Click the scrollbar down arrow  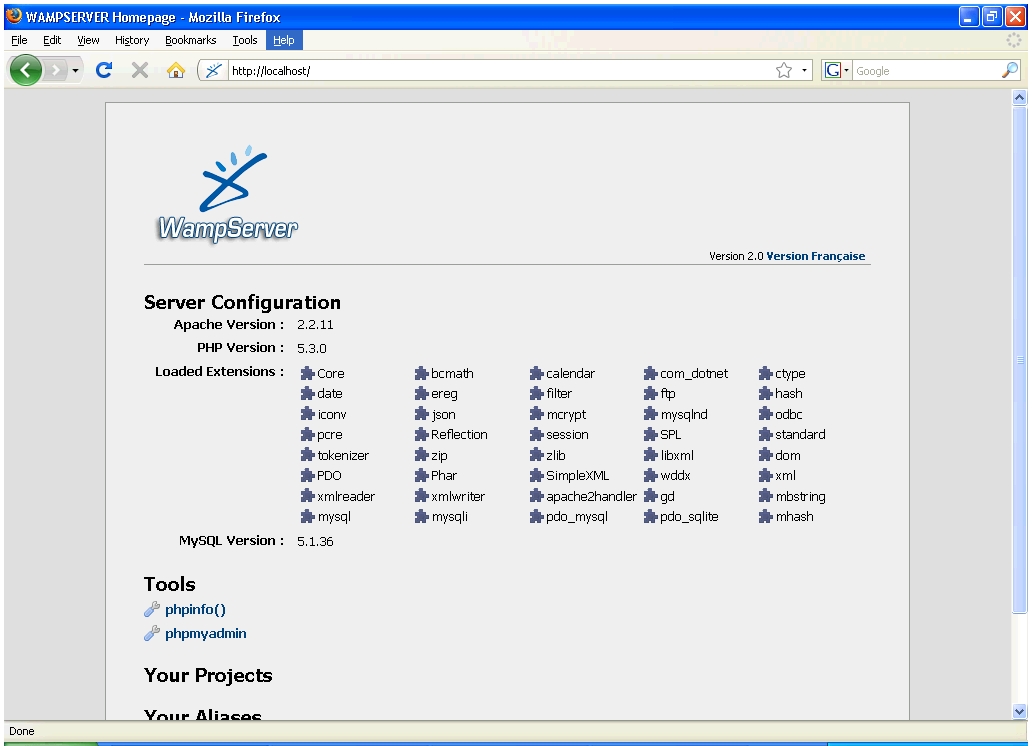[x=1019, y=711]
